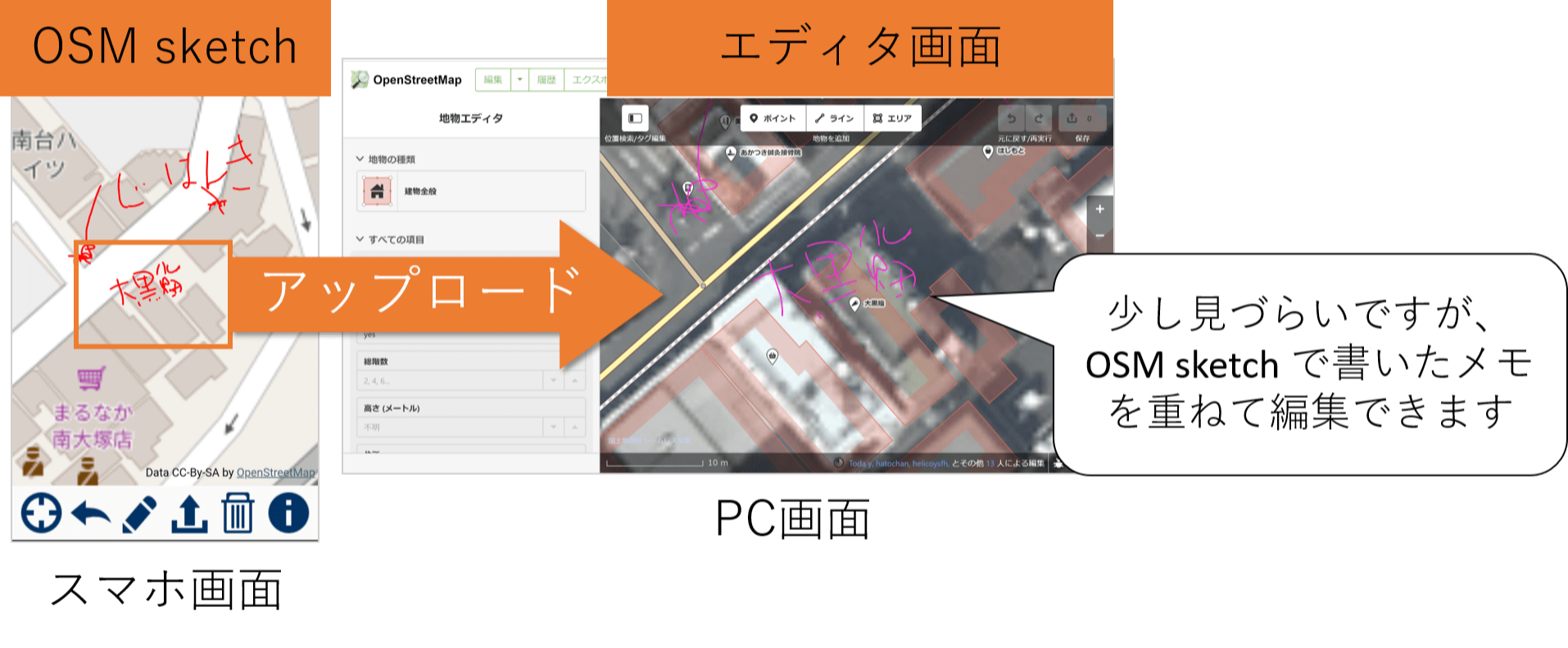Select the ポイント add-point tool
The height and width of the screenshot is (648, 1568).
tap(773, 118)
